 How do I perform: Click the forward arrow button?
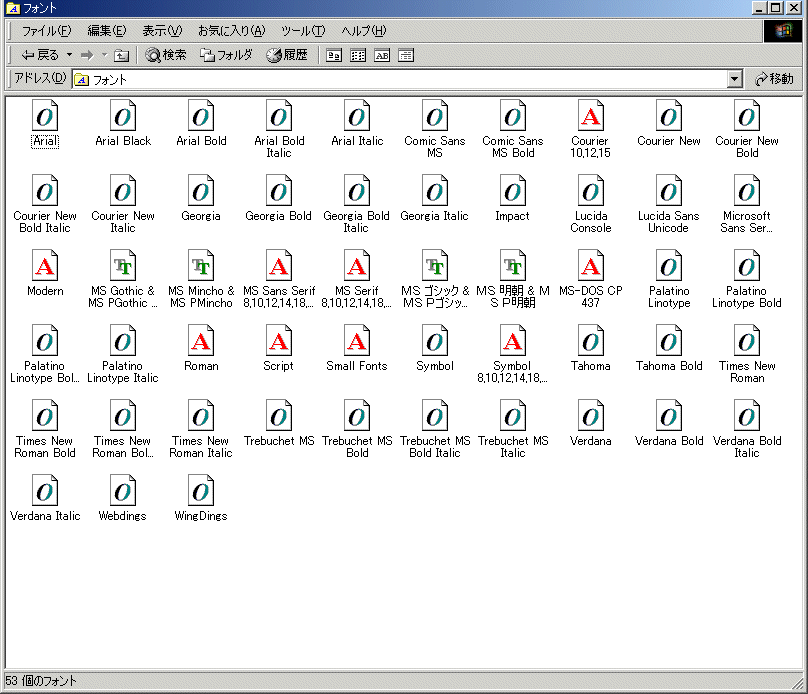click(87, 55)
